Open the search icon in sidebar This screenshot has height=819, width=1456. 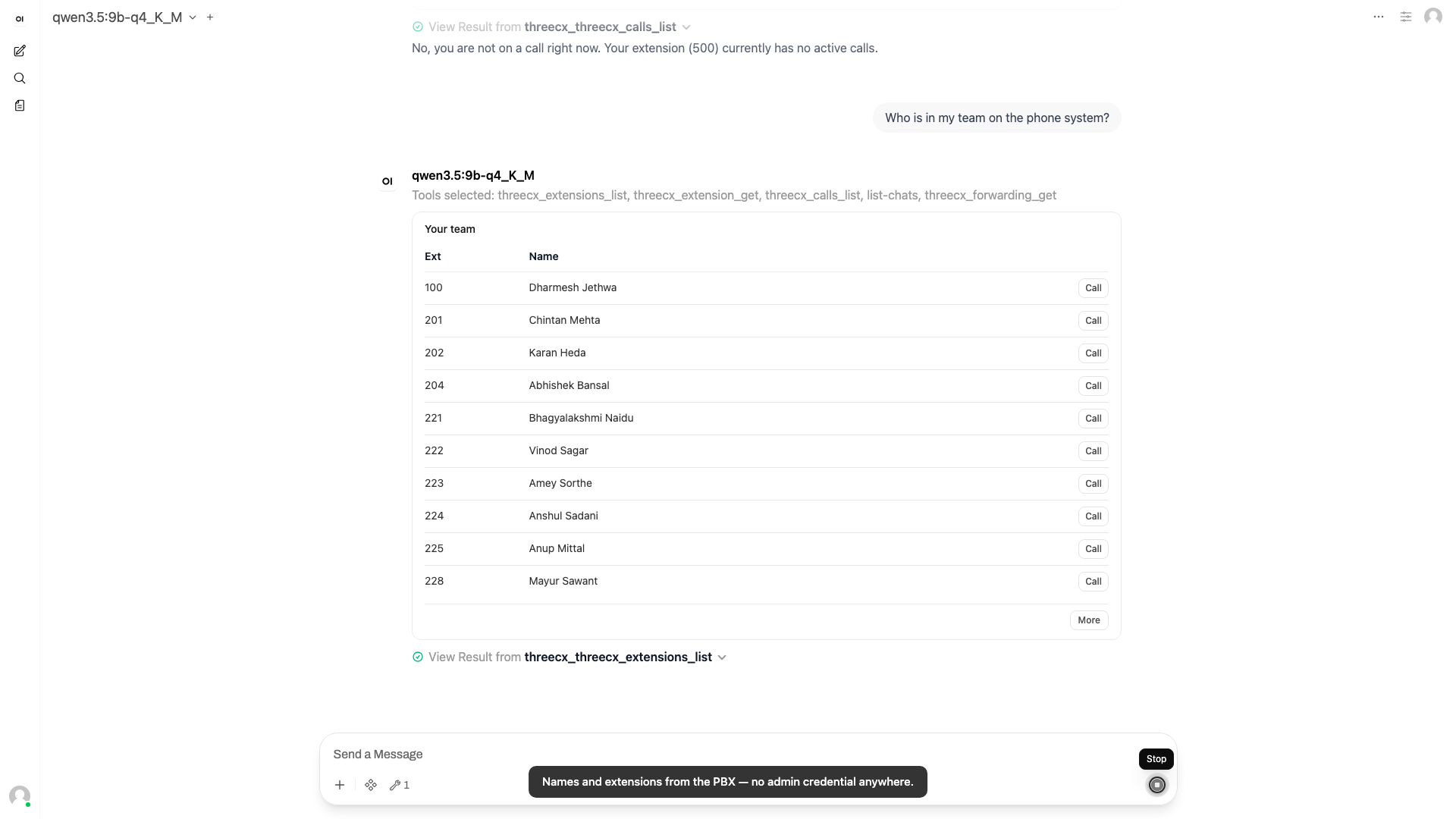tap(20, 78)
